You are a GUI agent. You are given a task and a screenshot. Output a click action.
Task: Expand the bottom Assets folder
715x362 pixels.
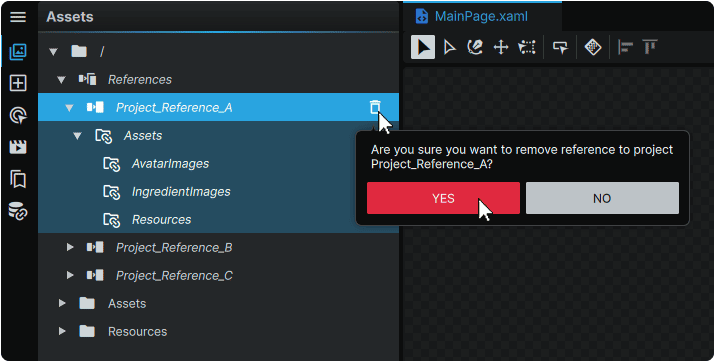point(62,303)
